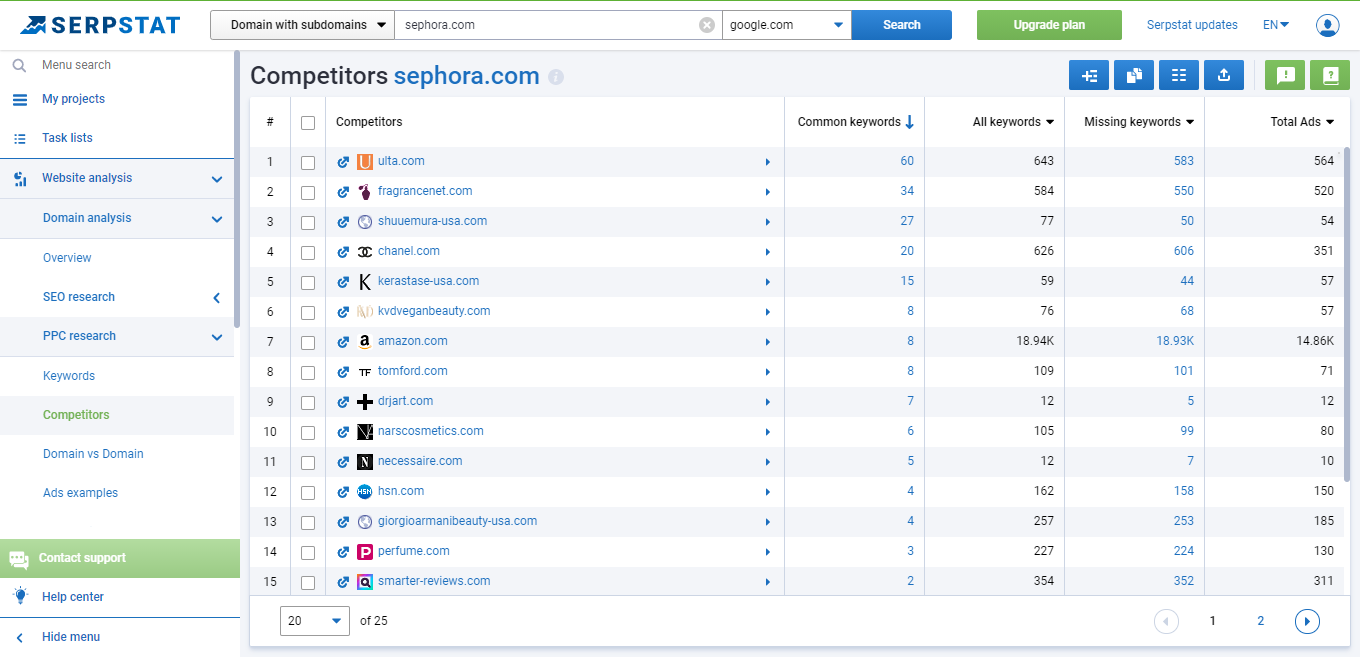Open Ads examples menu item
The height and width of the screenshot is (657, 1360).
[80, 493]
